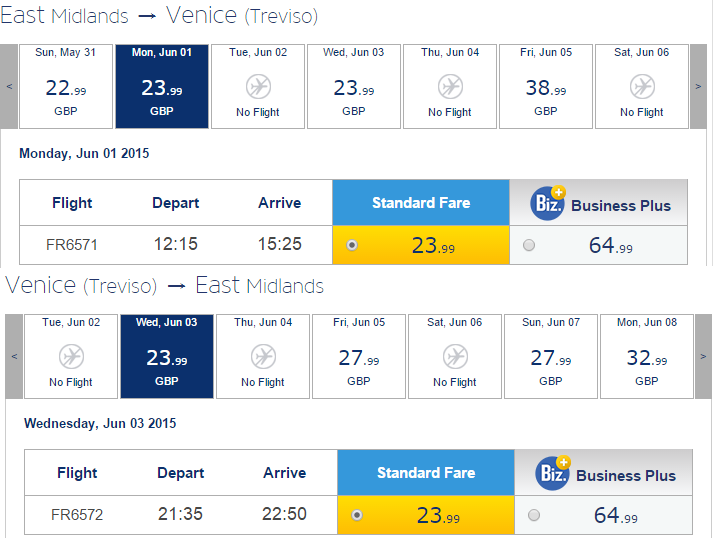Choose Fri, Jun 05 outbound 38.99 tab
715x540 pixels.
(x=546, y=87)
